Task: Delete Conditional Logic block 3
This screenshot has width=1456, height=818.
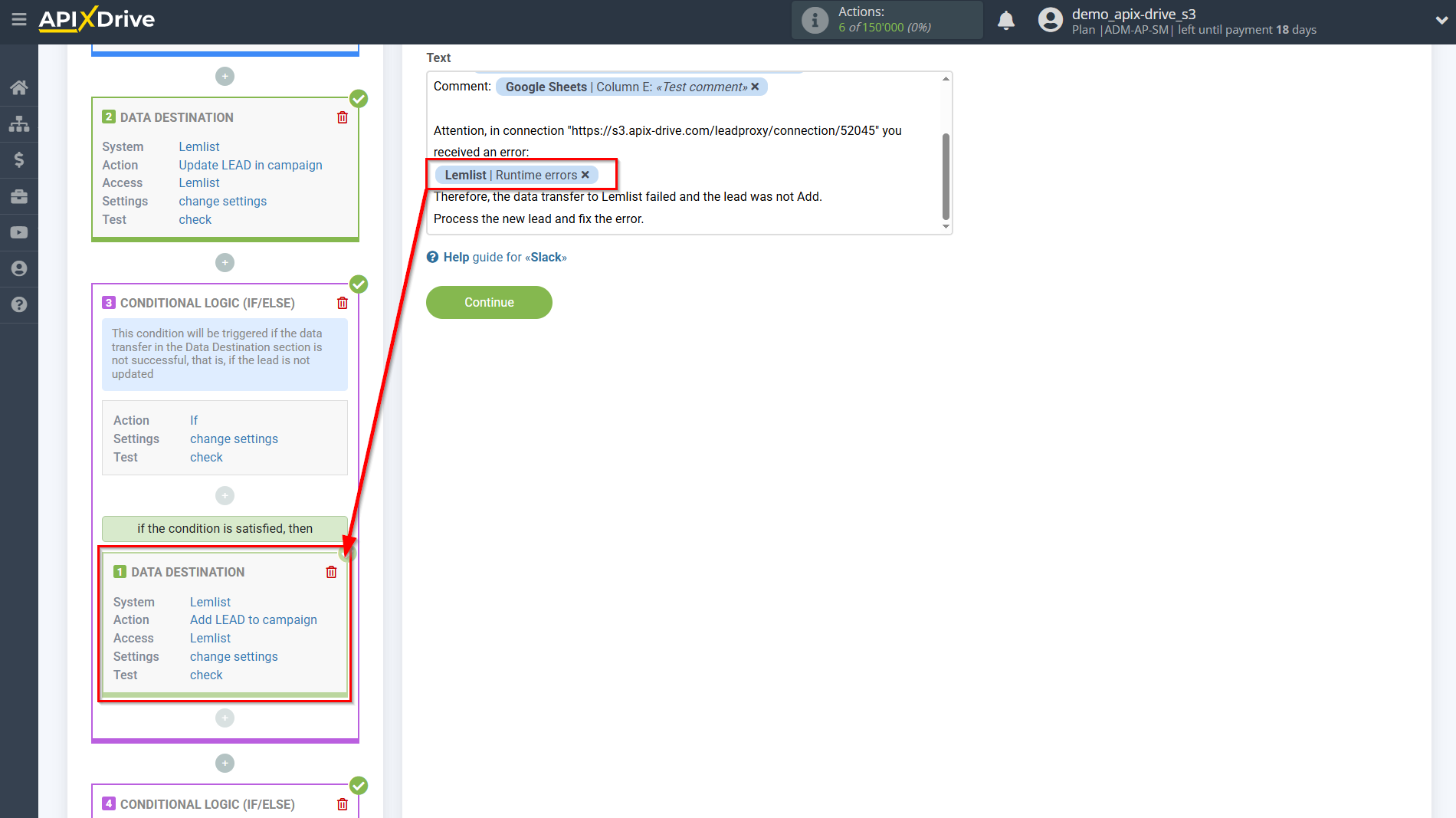Action: click(343, 303)
